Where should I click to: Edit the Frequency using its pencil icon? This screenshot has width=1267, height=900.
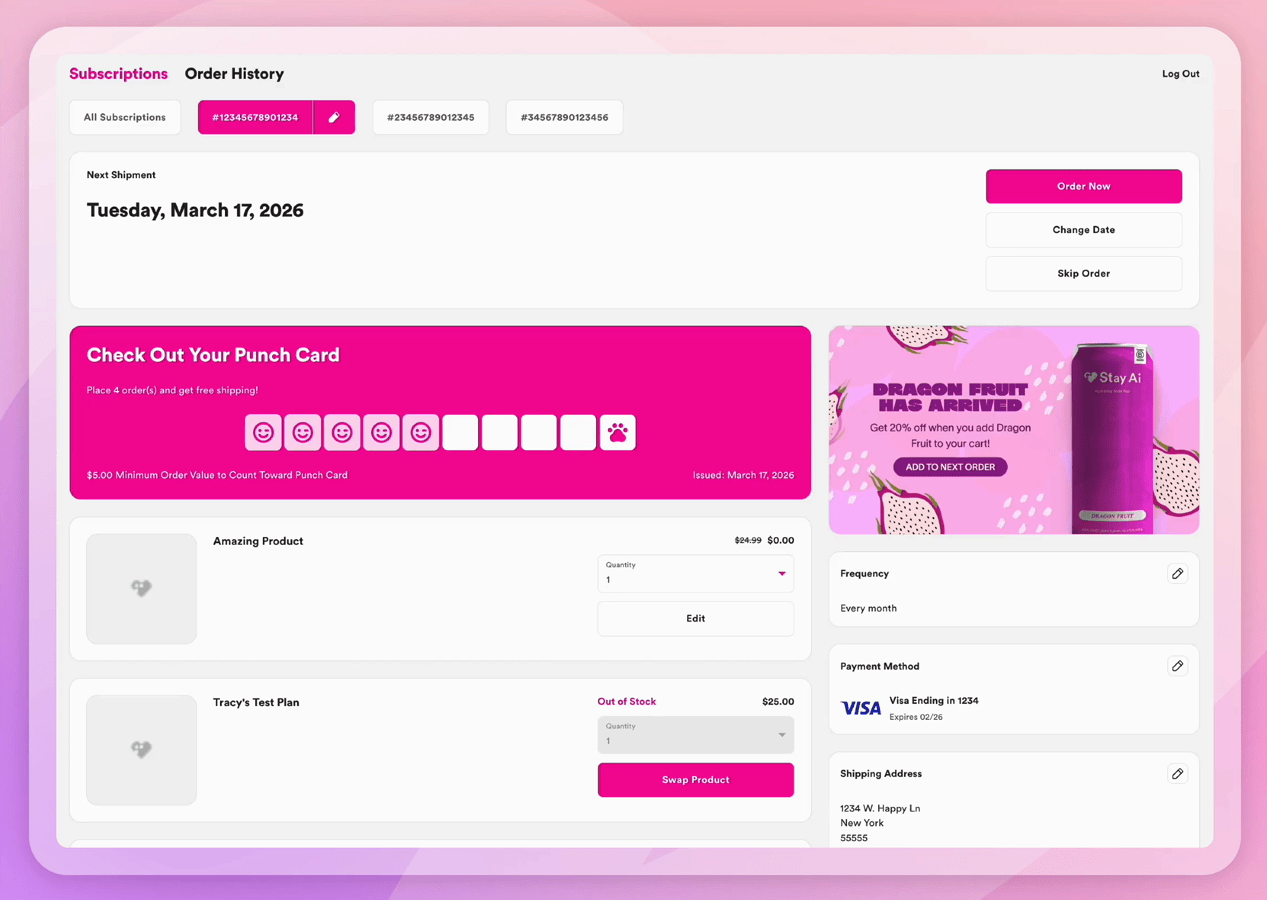pyautogui.click(x=1177, y=574)
